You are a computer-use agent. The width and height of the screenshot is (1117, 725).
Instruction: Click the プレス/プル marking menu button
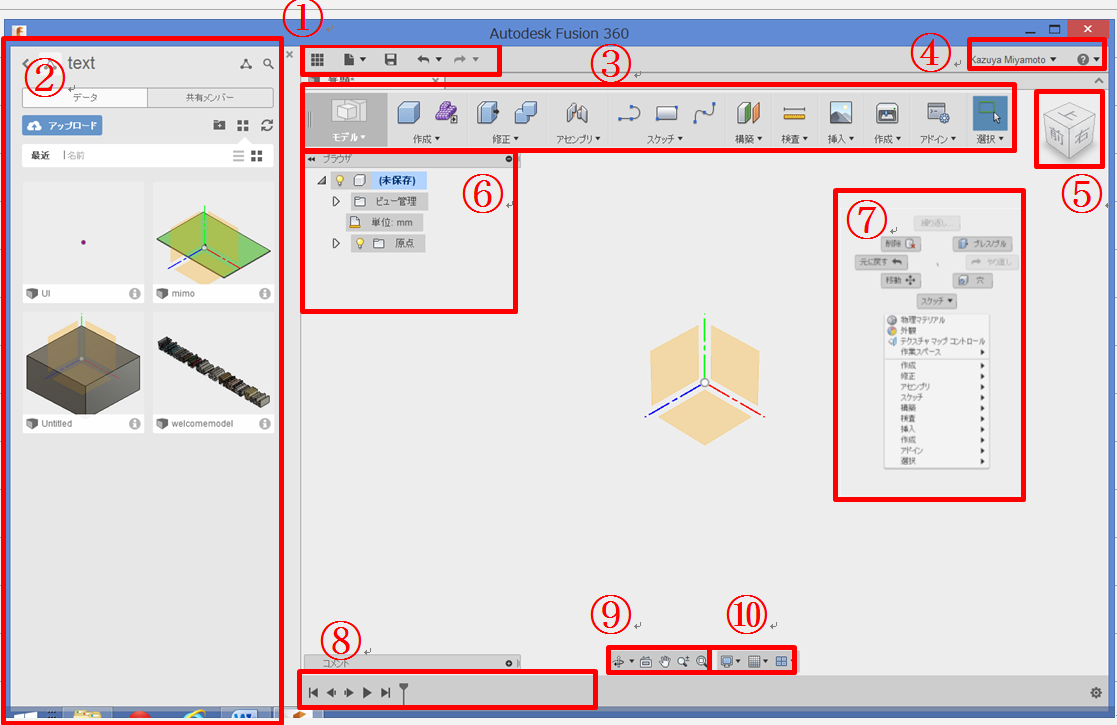pyautogui.click(x=982, y=244)
